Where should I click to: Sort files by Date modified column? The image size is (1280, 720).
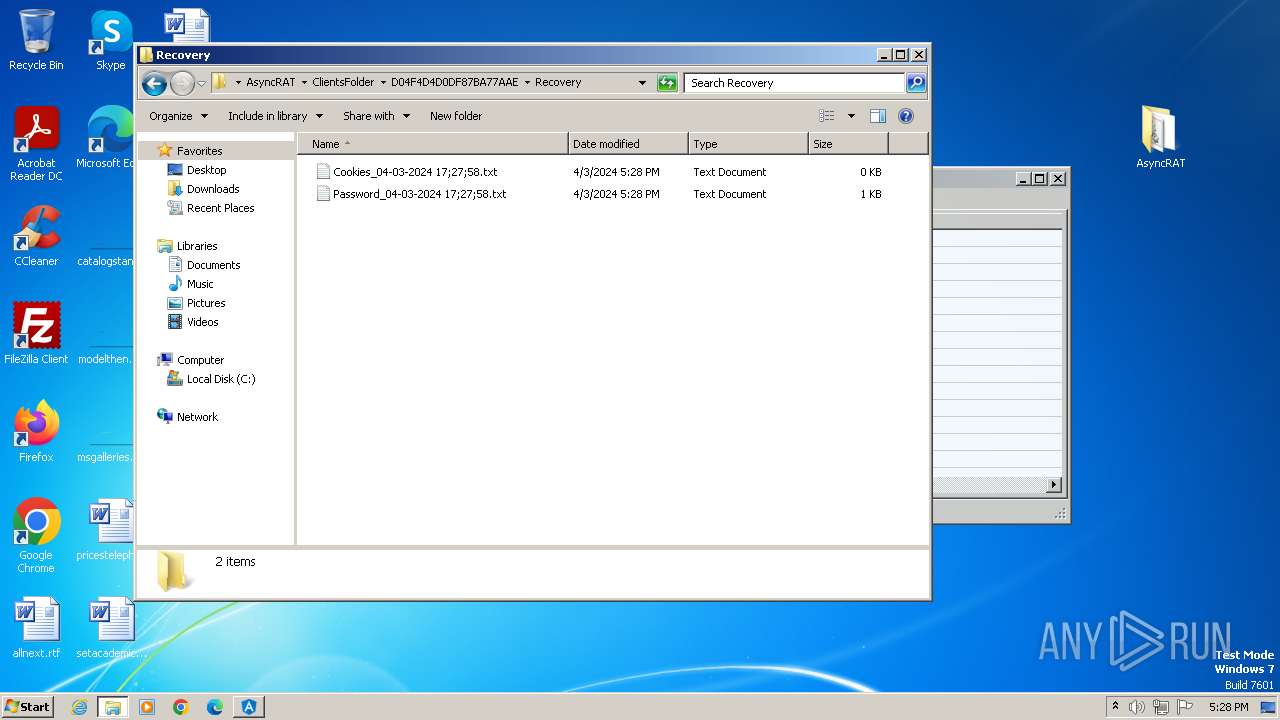click(628, 144)
